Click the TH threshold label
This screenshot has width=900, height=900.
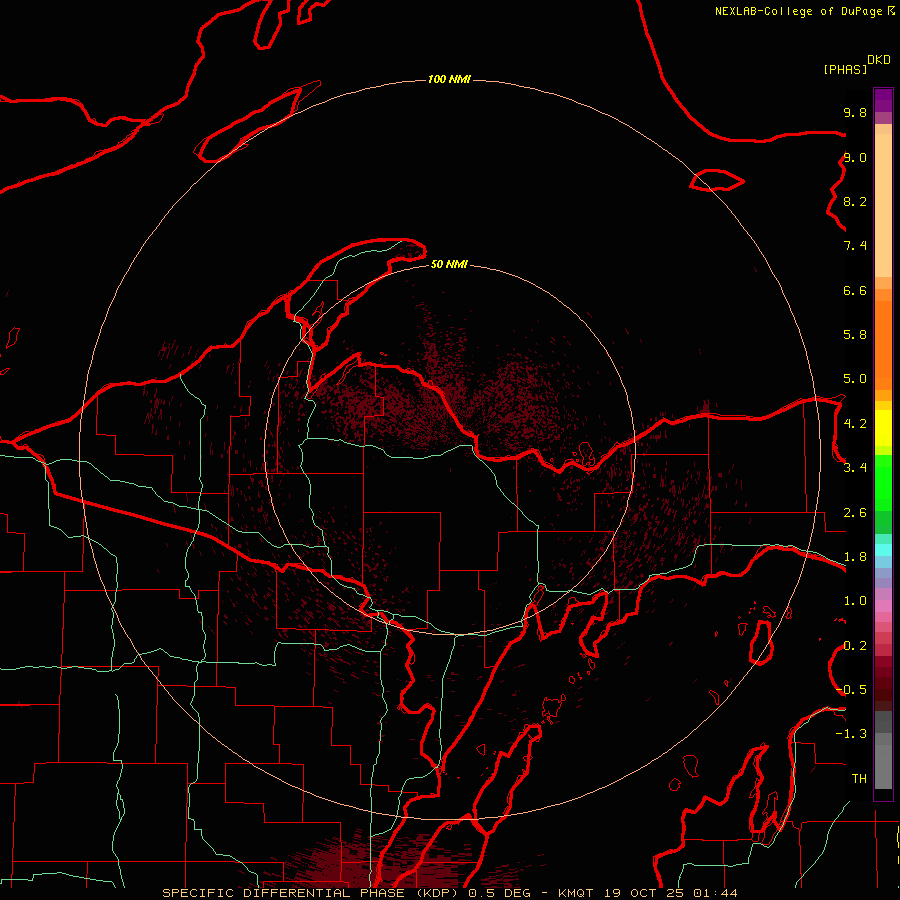click(x=859, y=779)
